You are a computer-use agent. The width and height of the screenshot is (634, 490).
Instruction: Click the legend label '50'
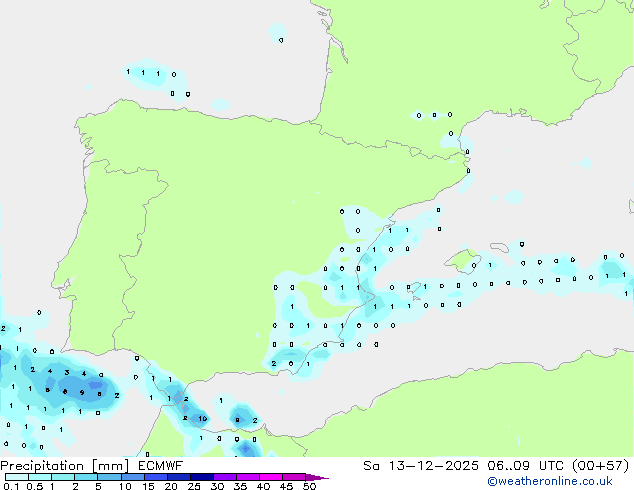click(x=309, y=486)
